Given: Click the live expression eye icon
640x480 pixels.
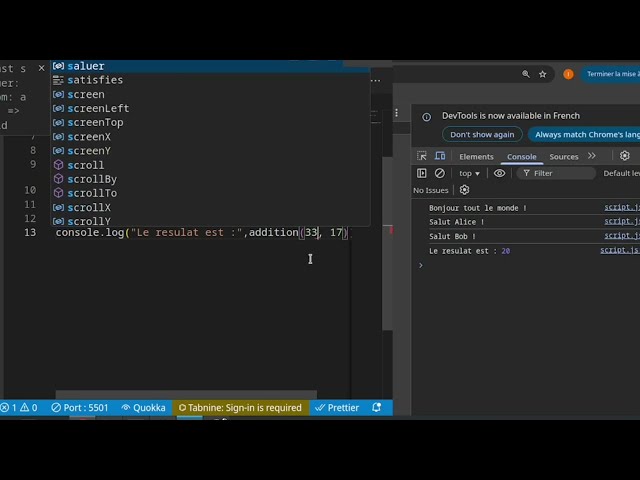Looking at the screenshot, I should coord(499,173).
